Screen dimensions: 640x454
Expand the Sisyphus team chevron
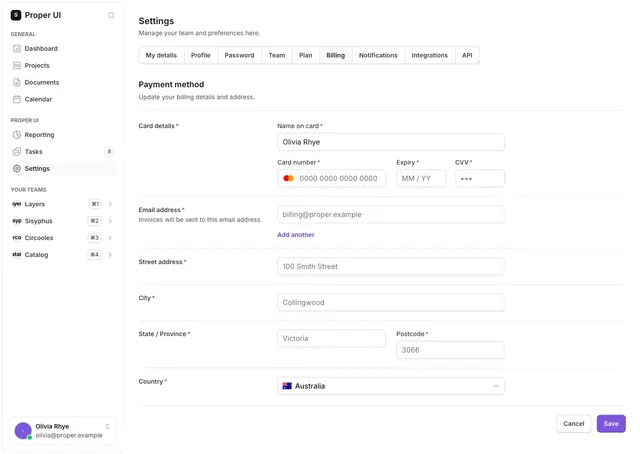point(110,221)
